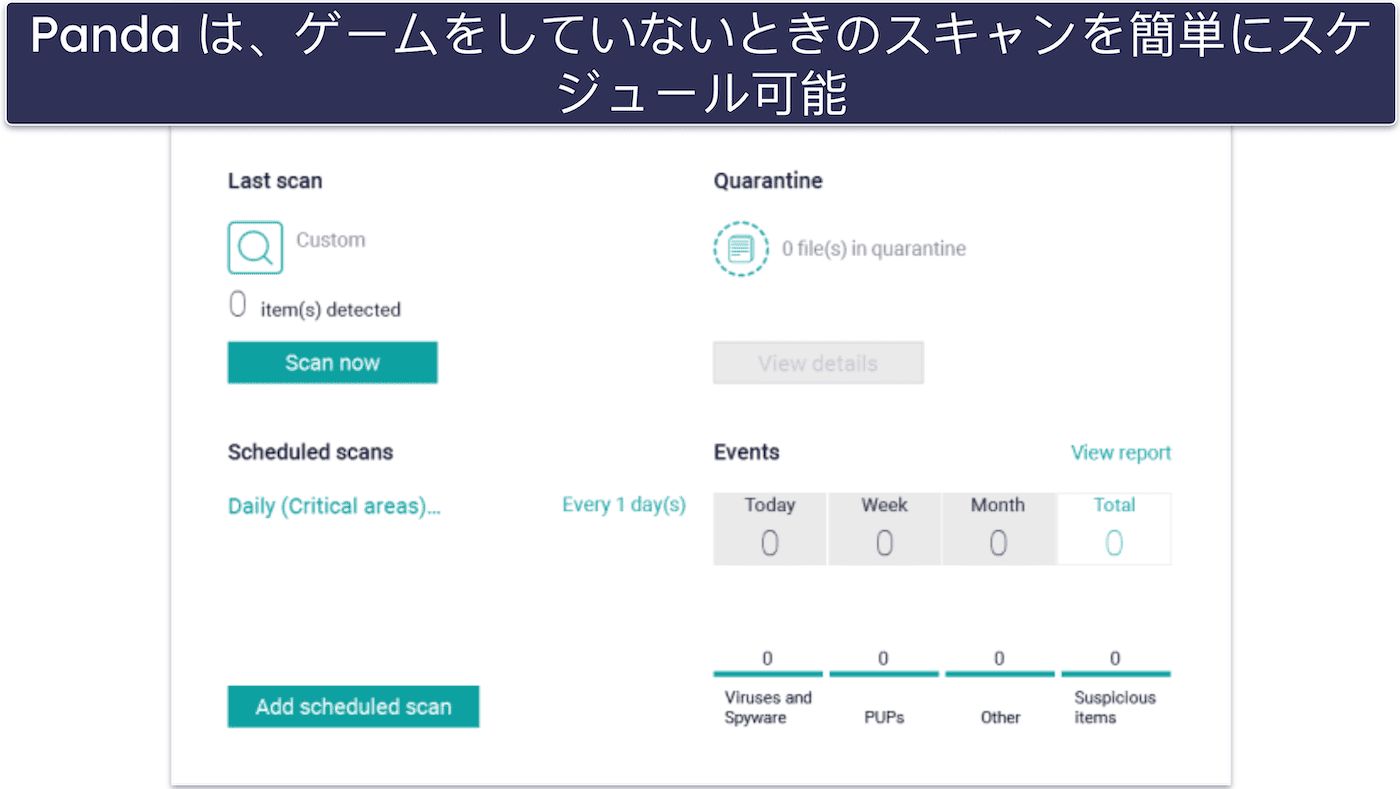Click the View details button
The height and width of the screenshot is (789, 1400).
pos(818,363)
